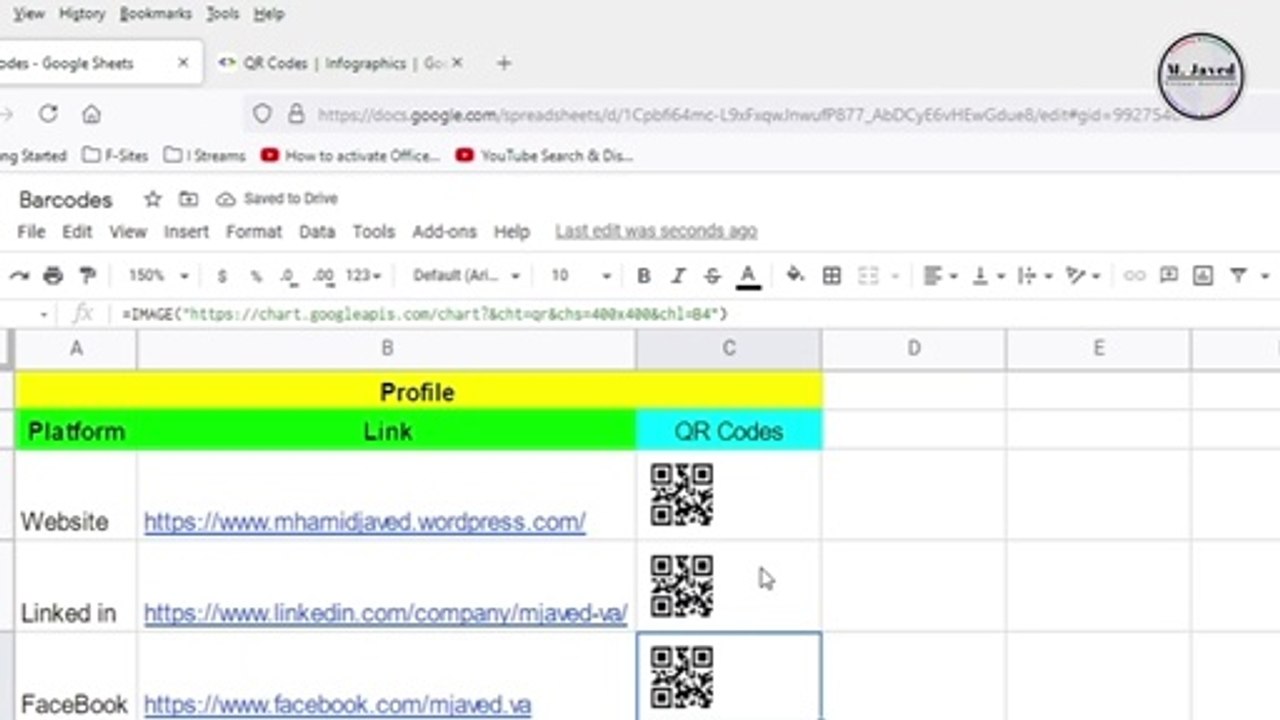Open the Data menu

point(317,231)
